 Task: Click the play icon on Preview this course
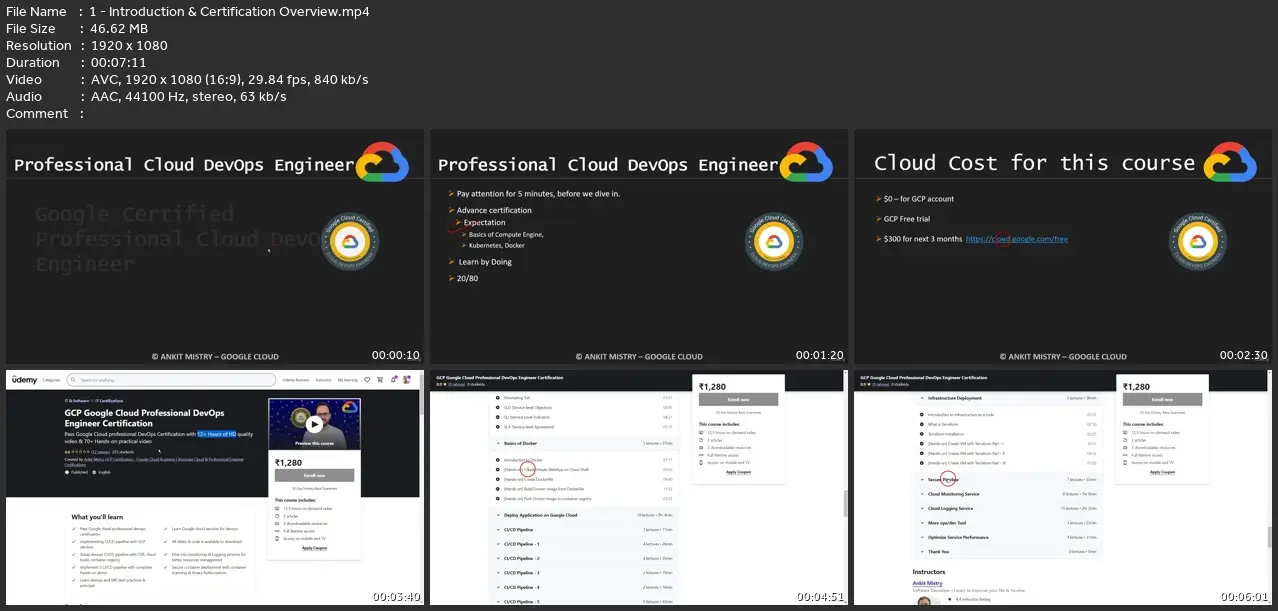coord(314,424)
